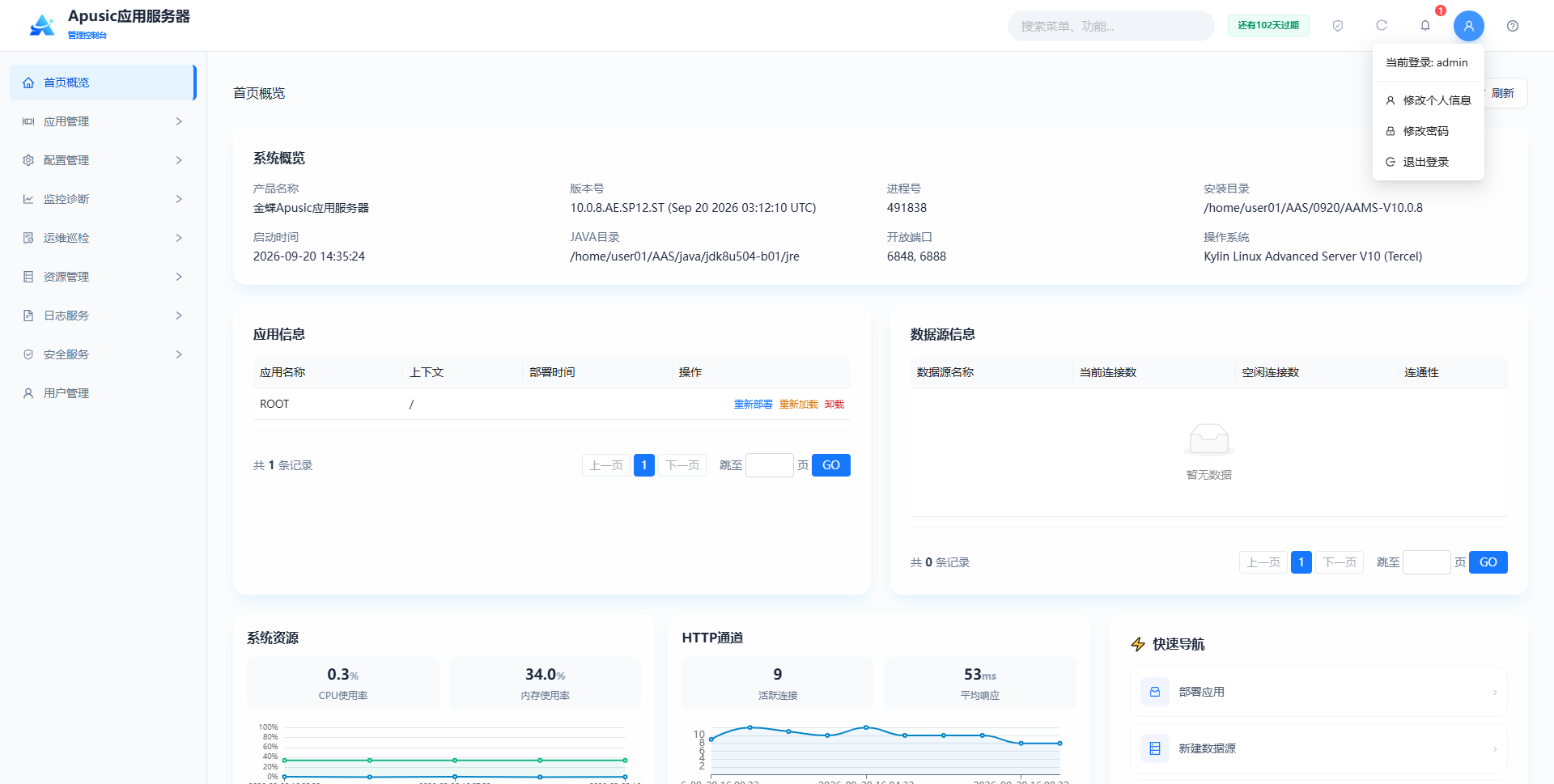Expand the 运维巡检 chevron
The image size is (1554, 784).
pos(179,238)
